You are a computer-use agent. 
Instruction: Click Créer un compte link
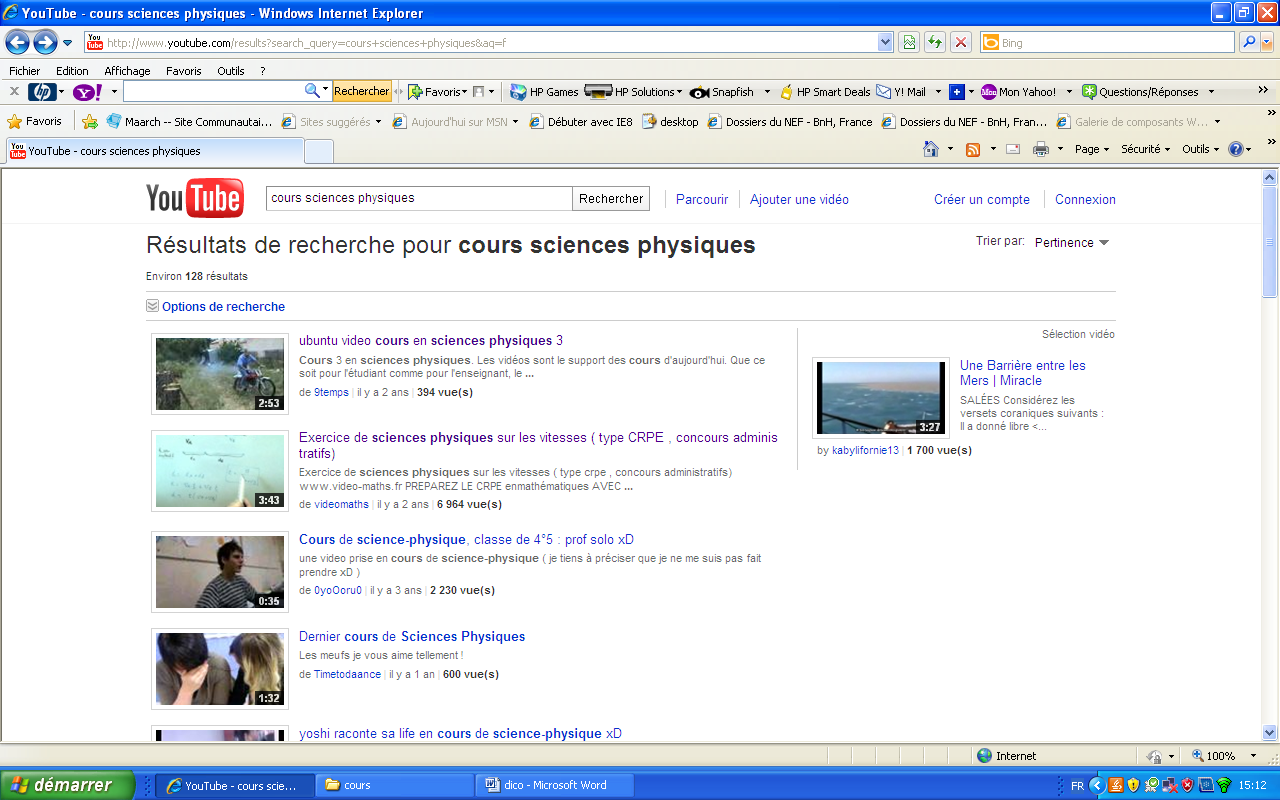[982, 200]
